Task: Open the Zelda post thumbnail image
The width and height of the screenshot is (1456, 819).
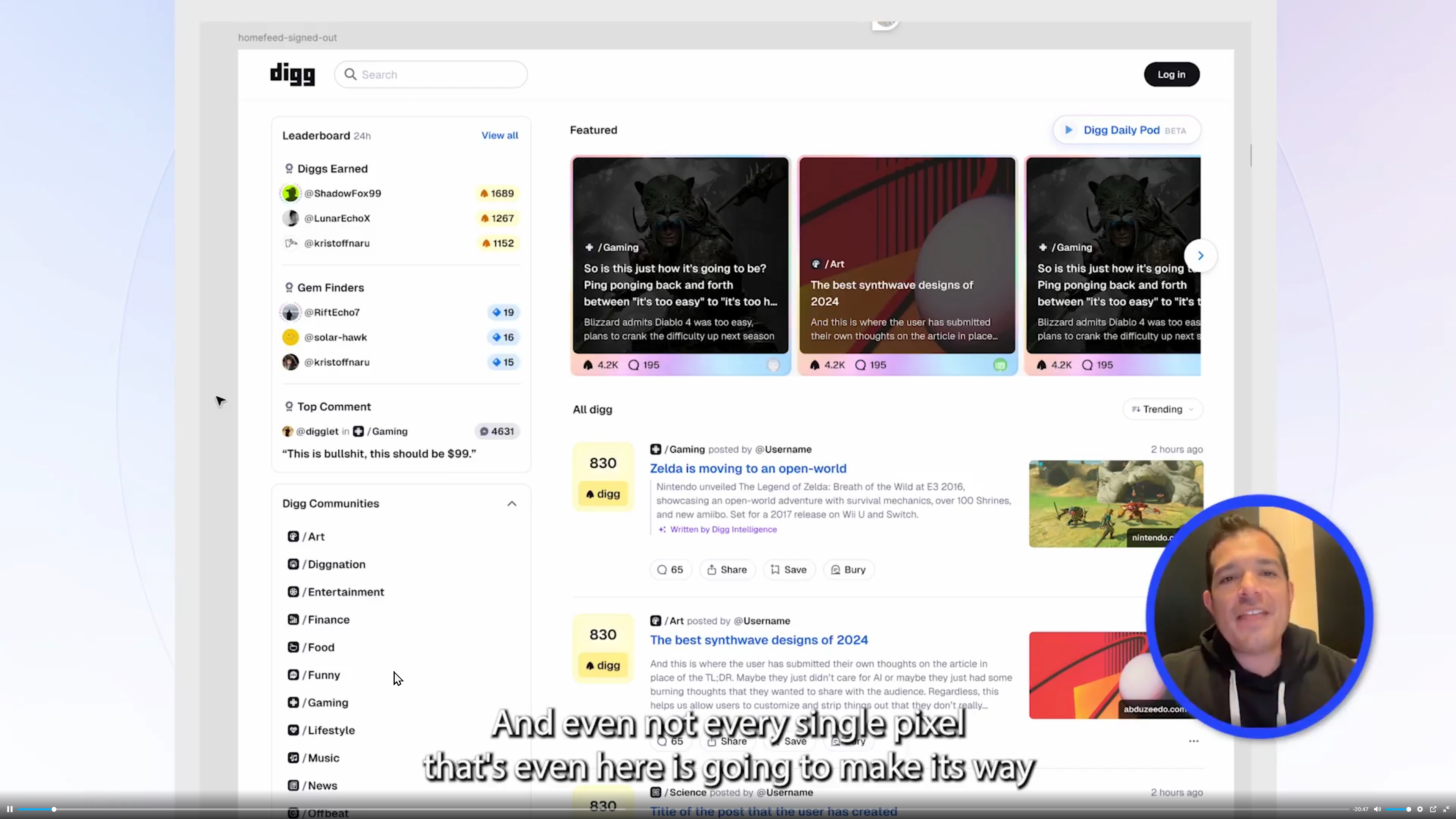Action: tap(1115, 504)
